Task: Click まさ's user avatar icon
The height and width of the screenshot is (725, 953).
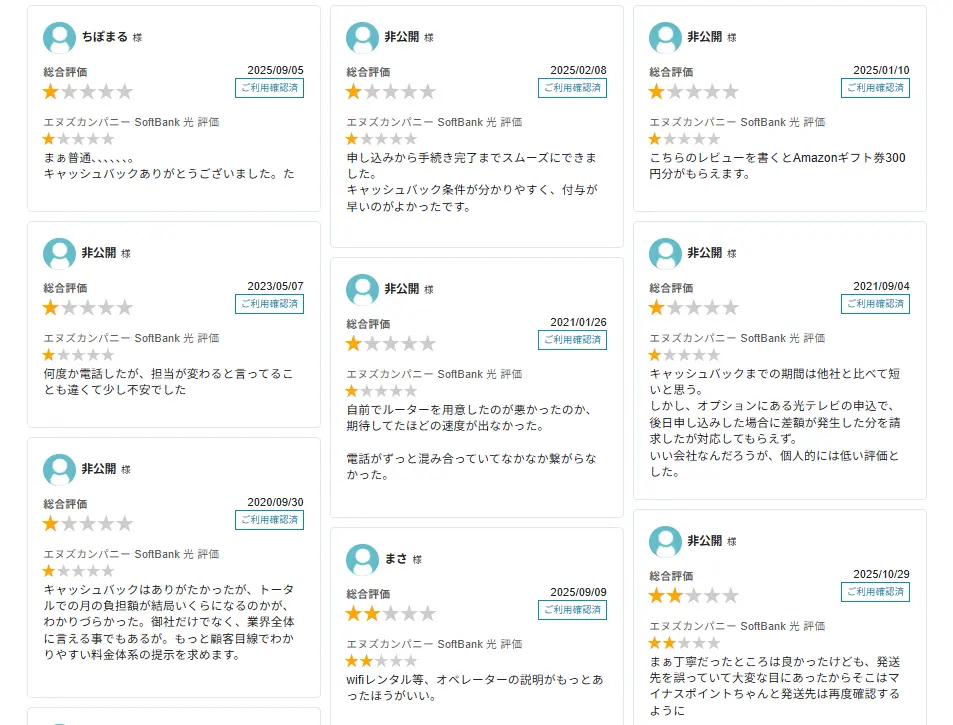Action: point(362,560)
